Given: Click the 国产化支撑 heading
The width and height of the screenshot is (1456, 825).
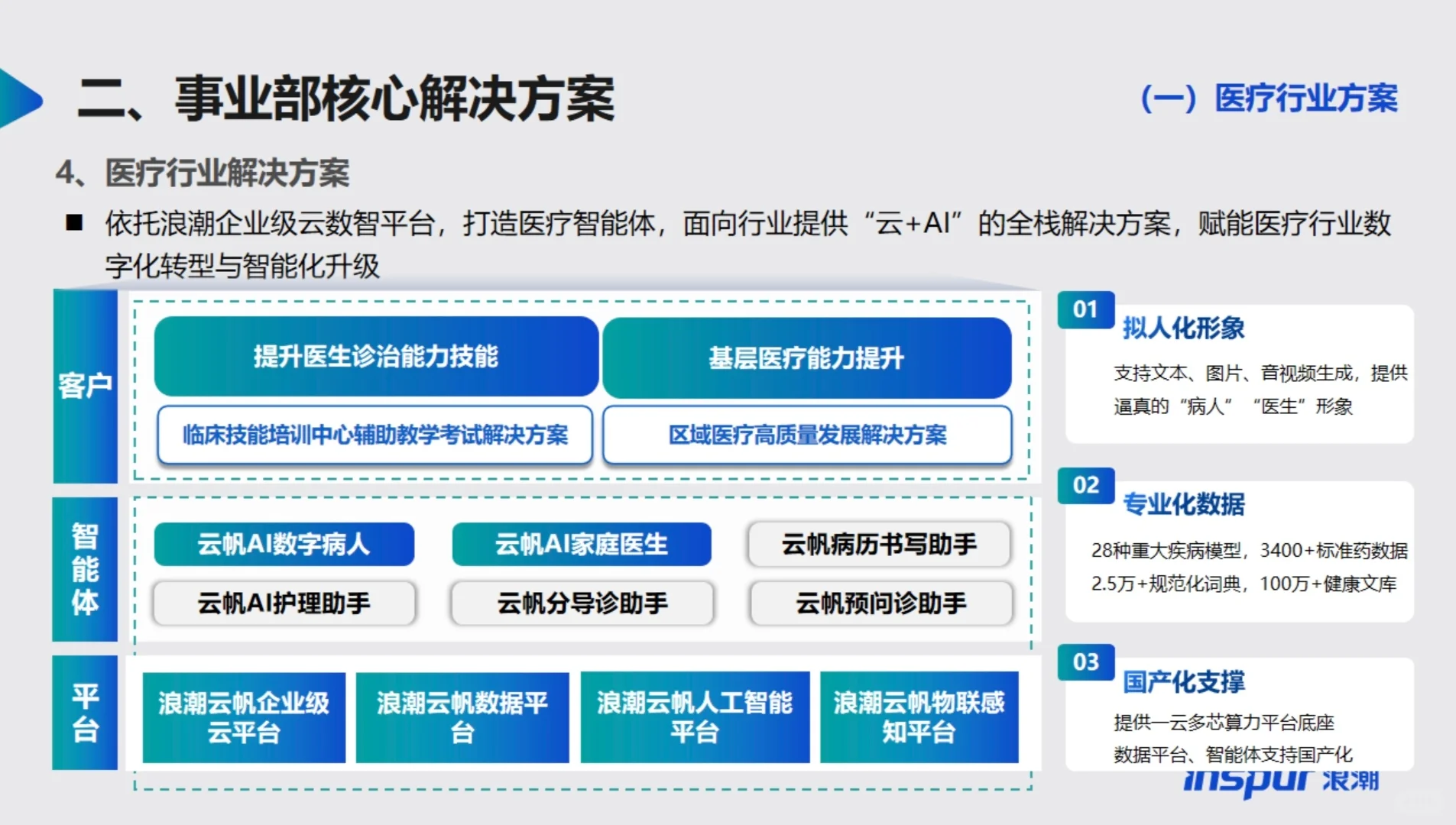Looking at the screenshot, I should 1183,681.
